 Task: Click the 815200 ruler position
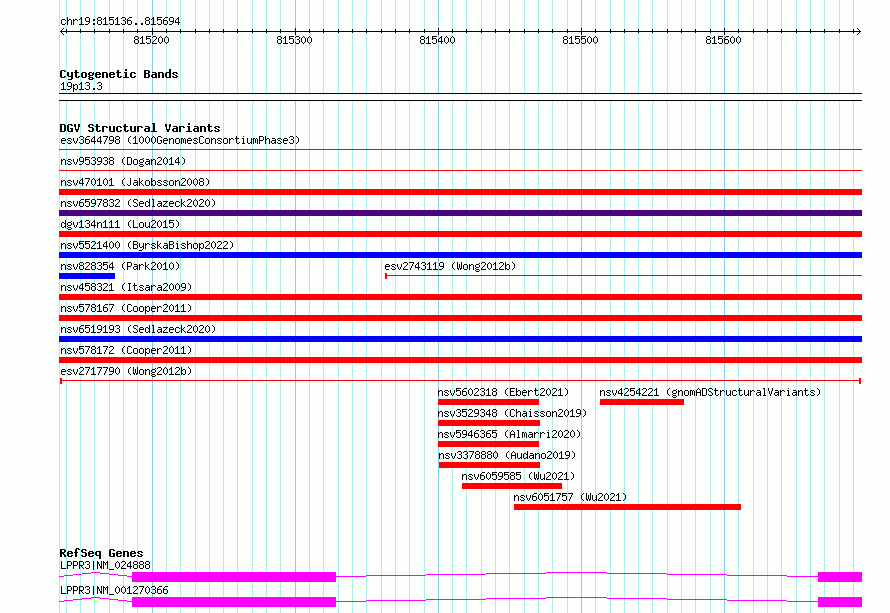point(152,40)
